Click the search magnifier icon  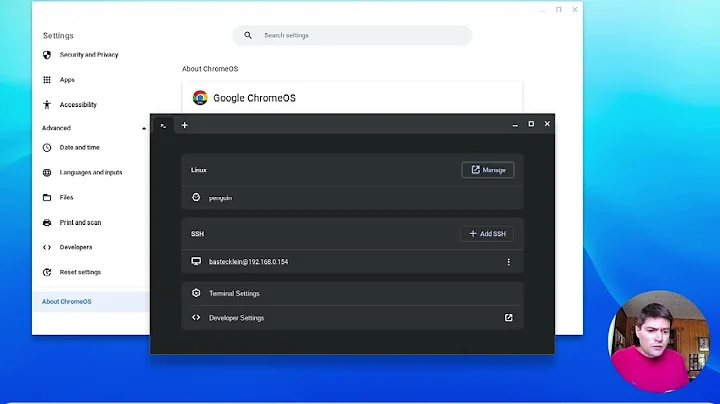coord(248,35)
